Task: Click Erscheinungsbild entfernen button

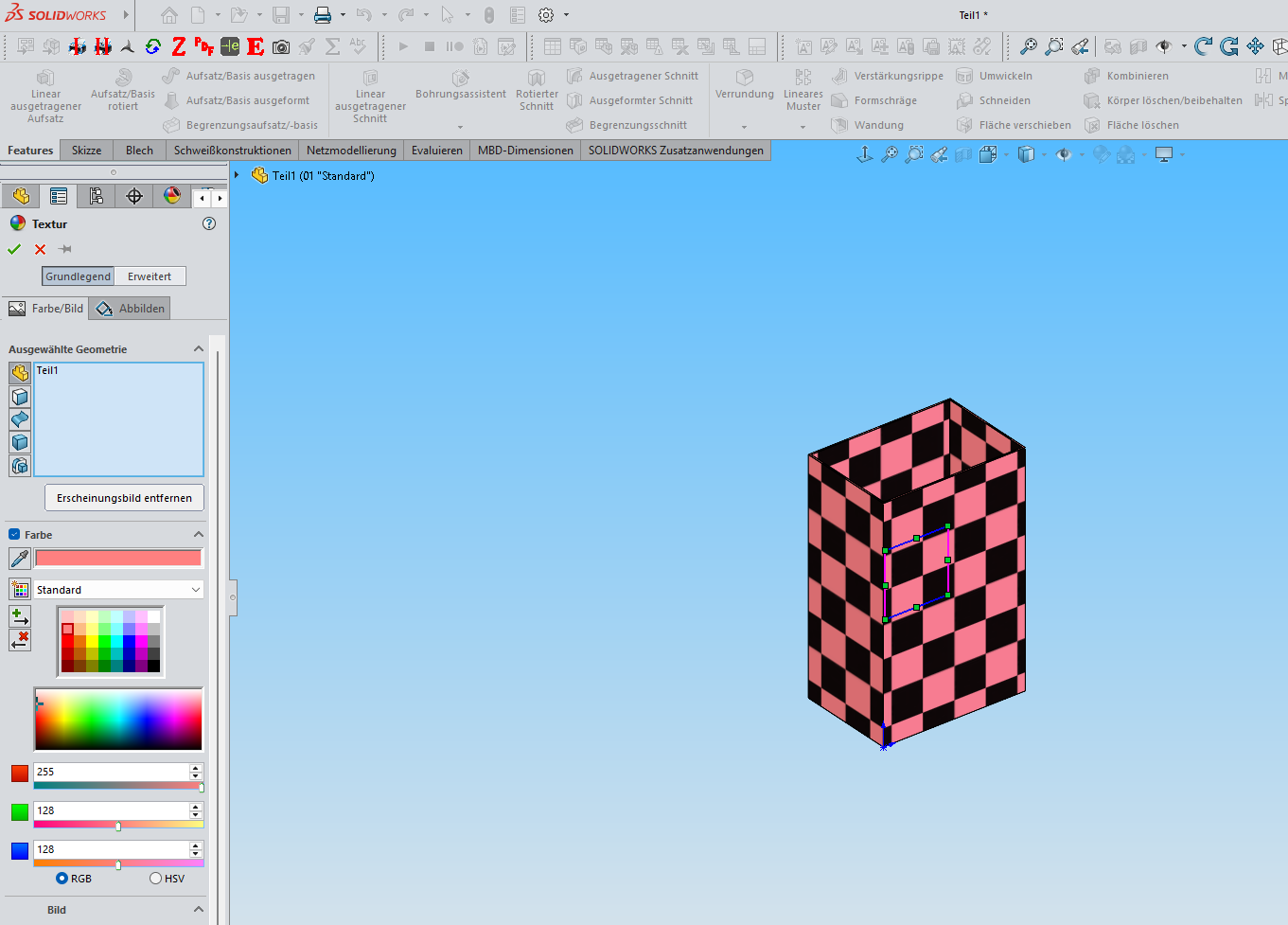Action: [x=124, y=498]
